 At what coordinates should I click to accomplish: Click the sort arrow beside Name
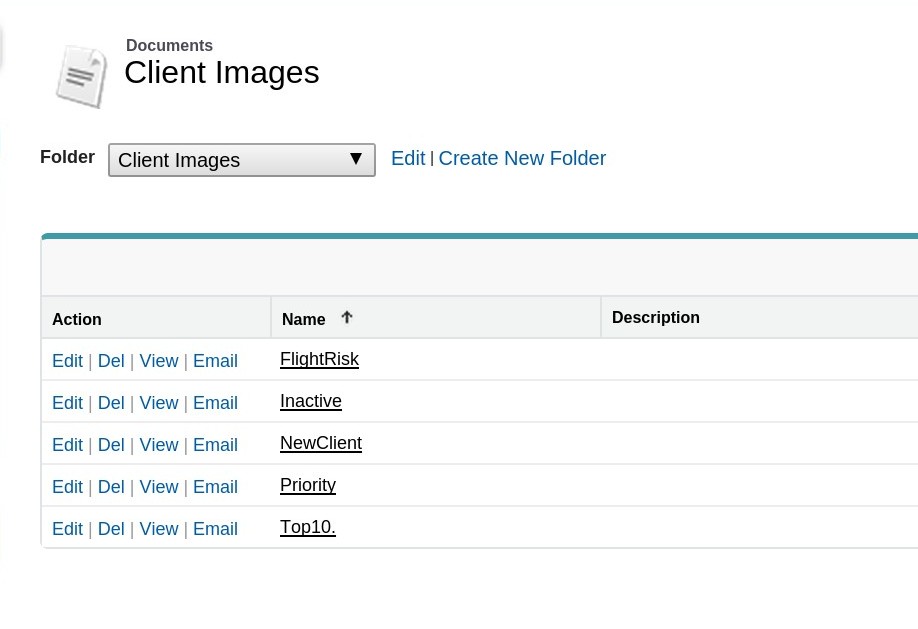pos(347,317)
